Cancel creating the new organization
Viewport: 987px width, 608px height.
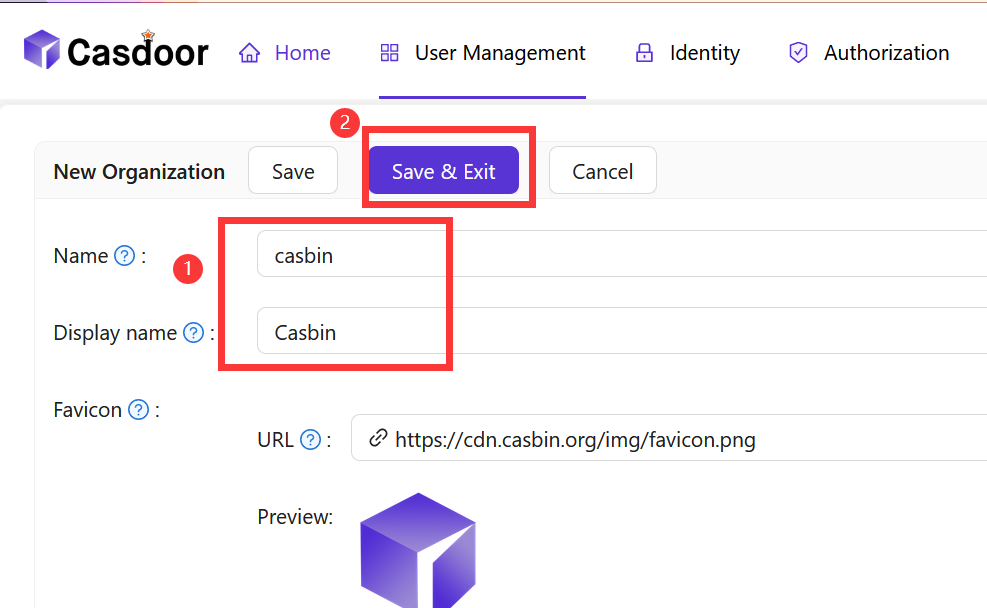[602, 170]
